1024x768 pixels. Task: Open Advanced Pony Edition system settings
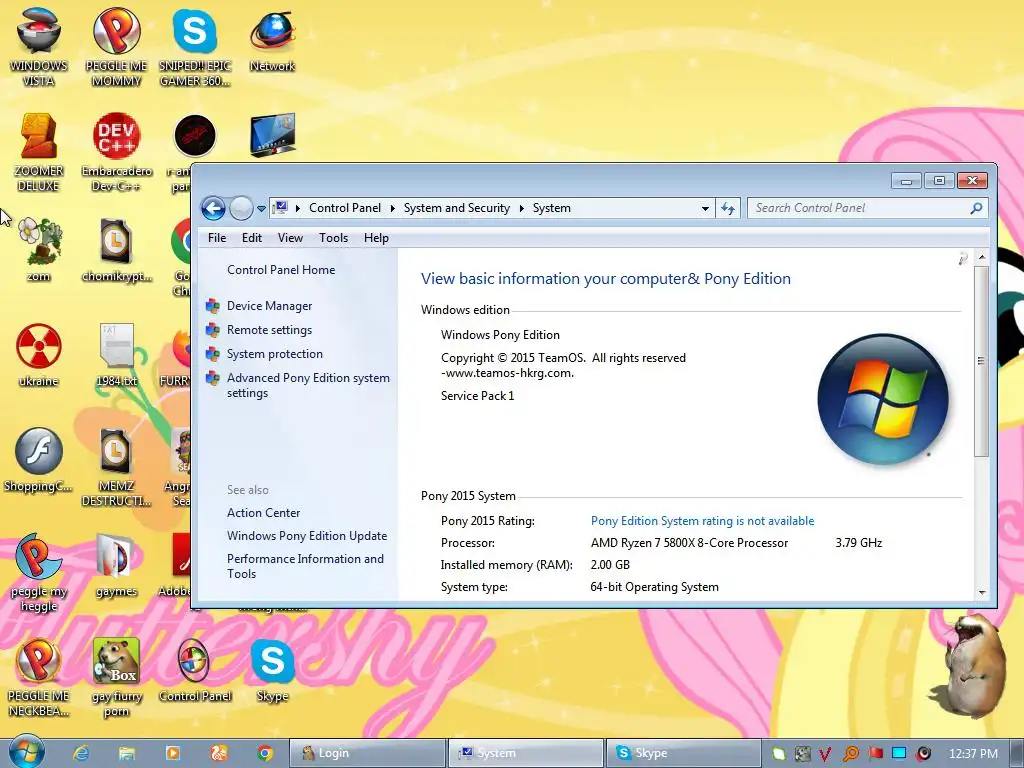[308, 385]
